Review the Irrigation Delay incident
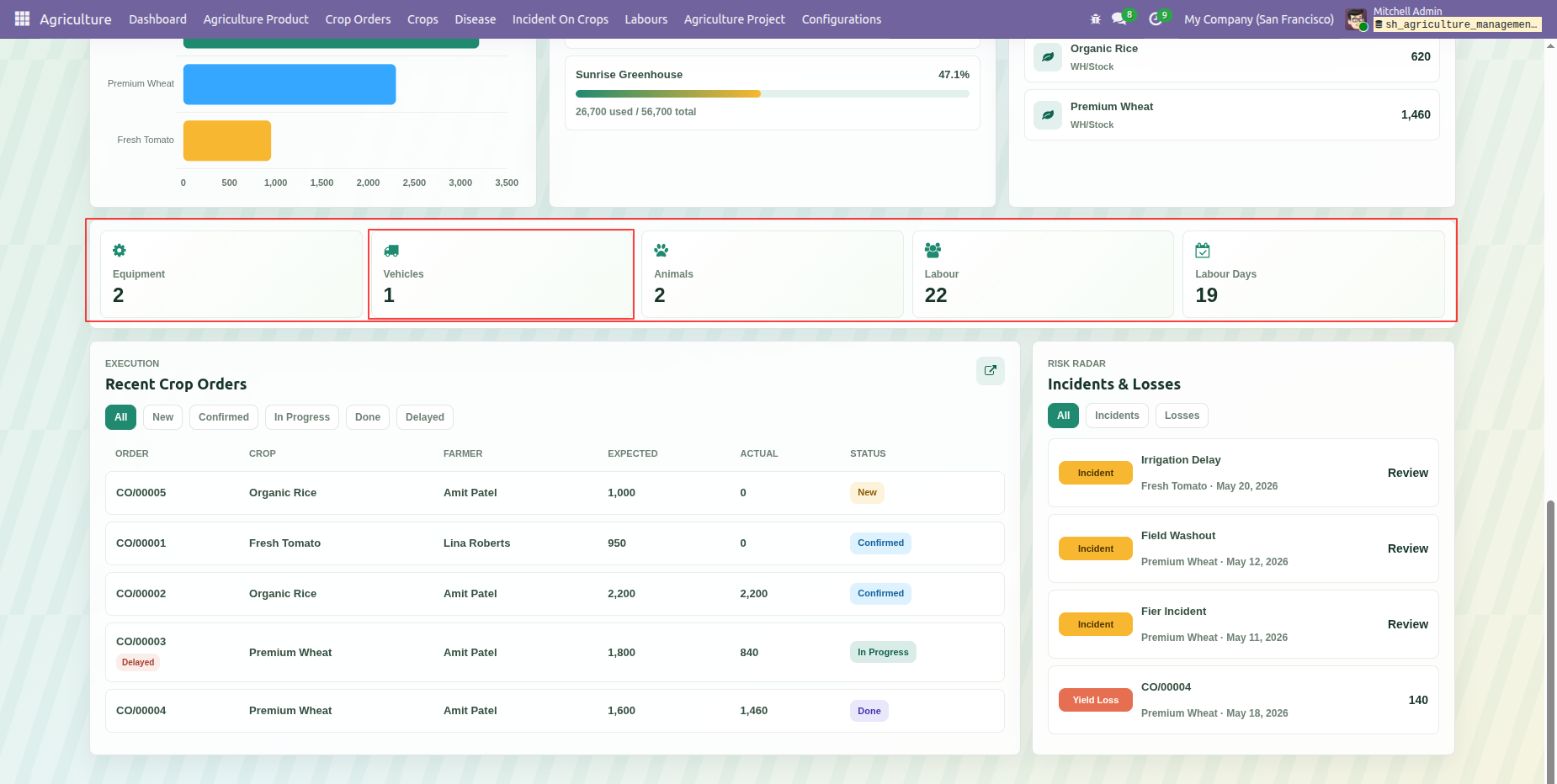The image size is (1557, 784). pyautogui.click(x=1407, y=473)
